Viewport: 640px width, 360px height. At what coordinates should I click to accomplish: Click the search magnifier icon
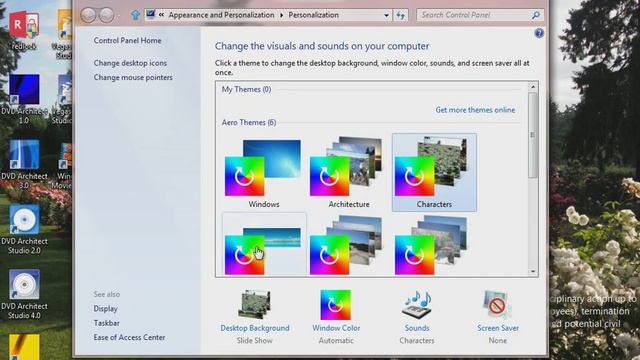[x=536, y=15]
